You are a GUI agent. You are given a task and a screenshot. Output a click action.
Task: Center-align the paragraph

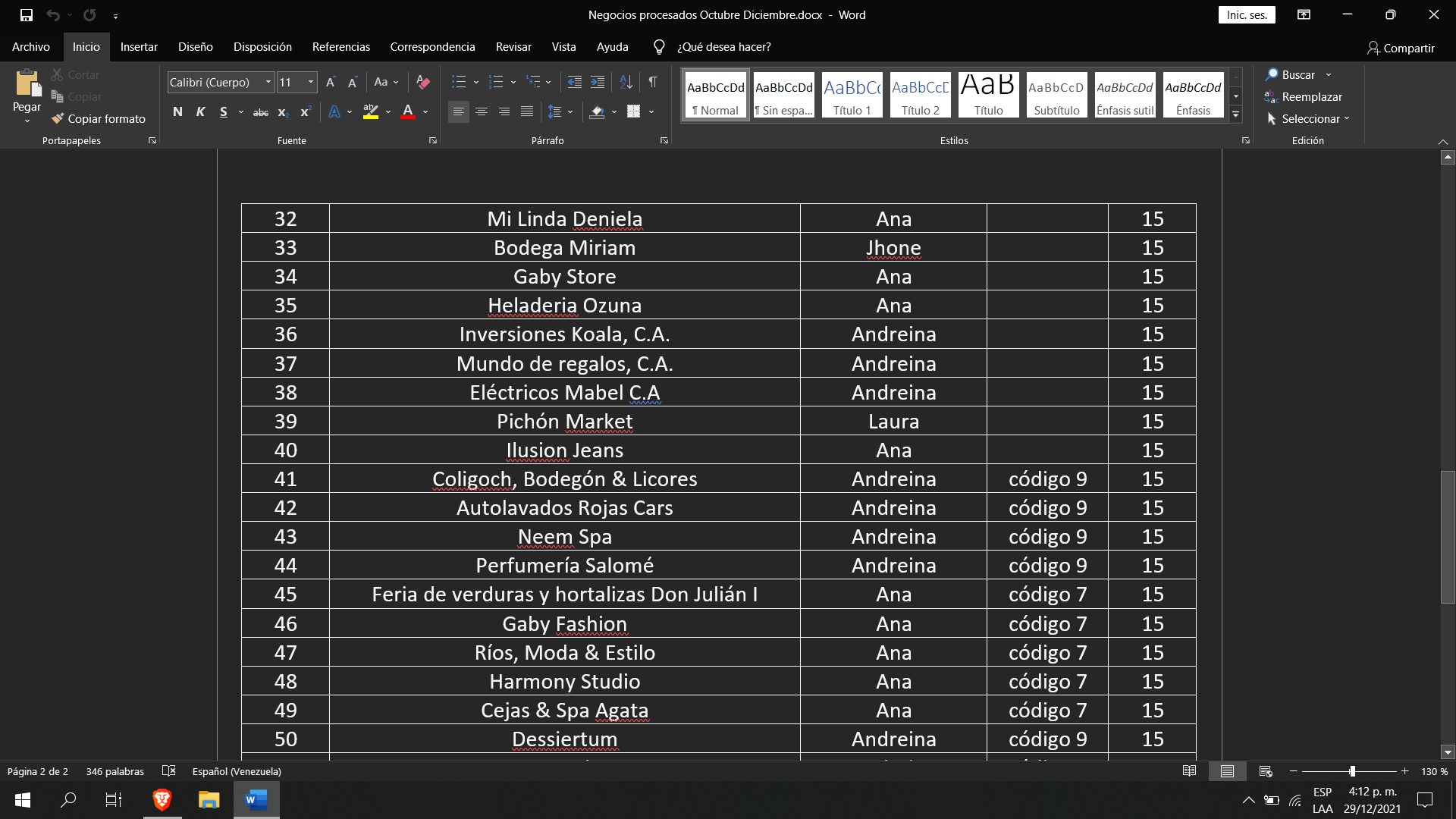[481, 112]
